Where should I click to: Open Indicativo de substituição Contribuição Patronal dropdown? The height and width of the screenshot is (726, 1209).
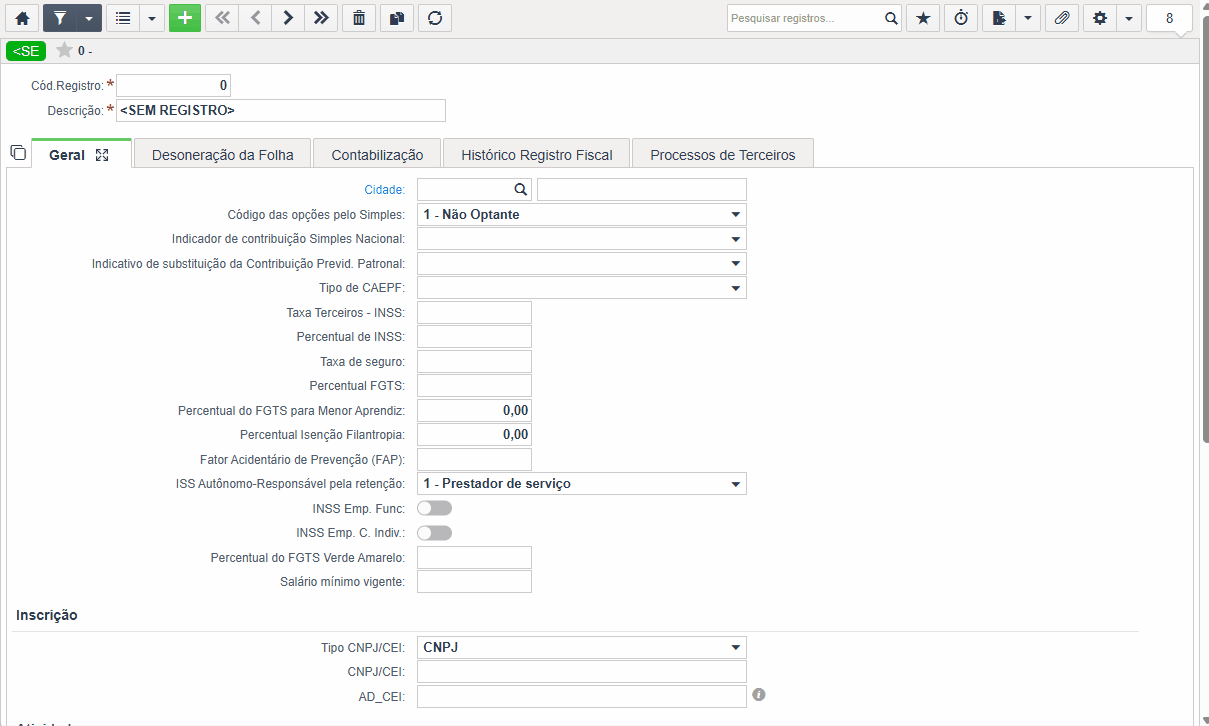pyautogui.click(x=582, y=263)
